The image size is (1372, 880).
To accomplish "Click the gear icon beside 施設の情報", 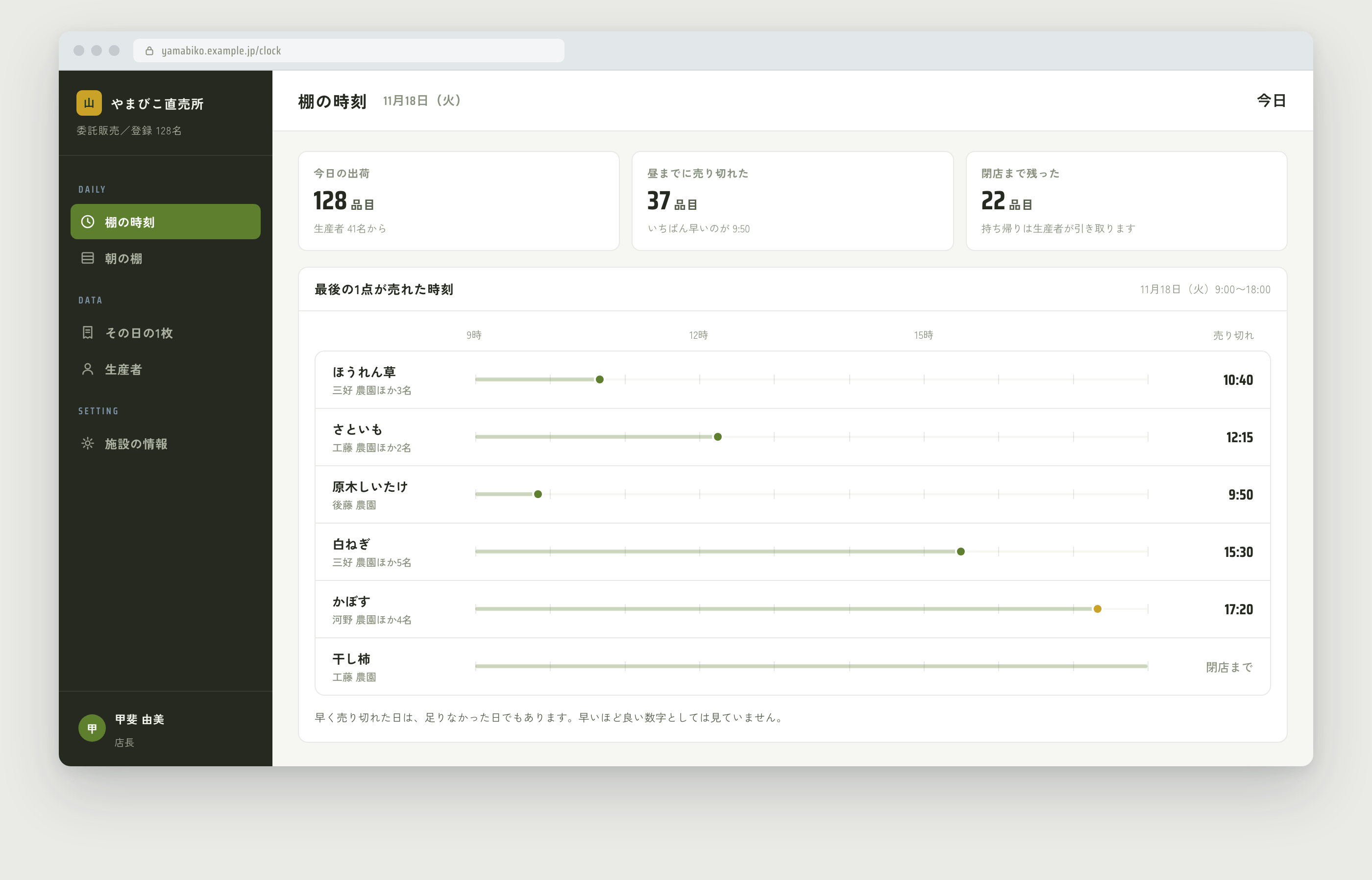I will coord(87,443).
